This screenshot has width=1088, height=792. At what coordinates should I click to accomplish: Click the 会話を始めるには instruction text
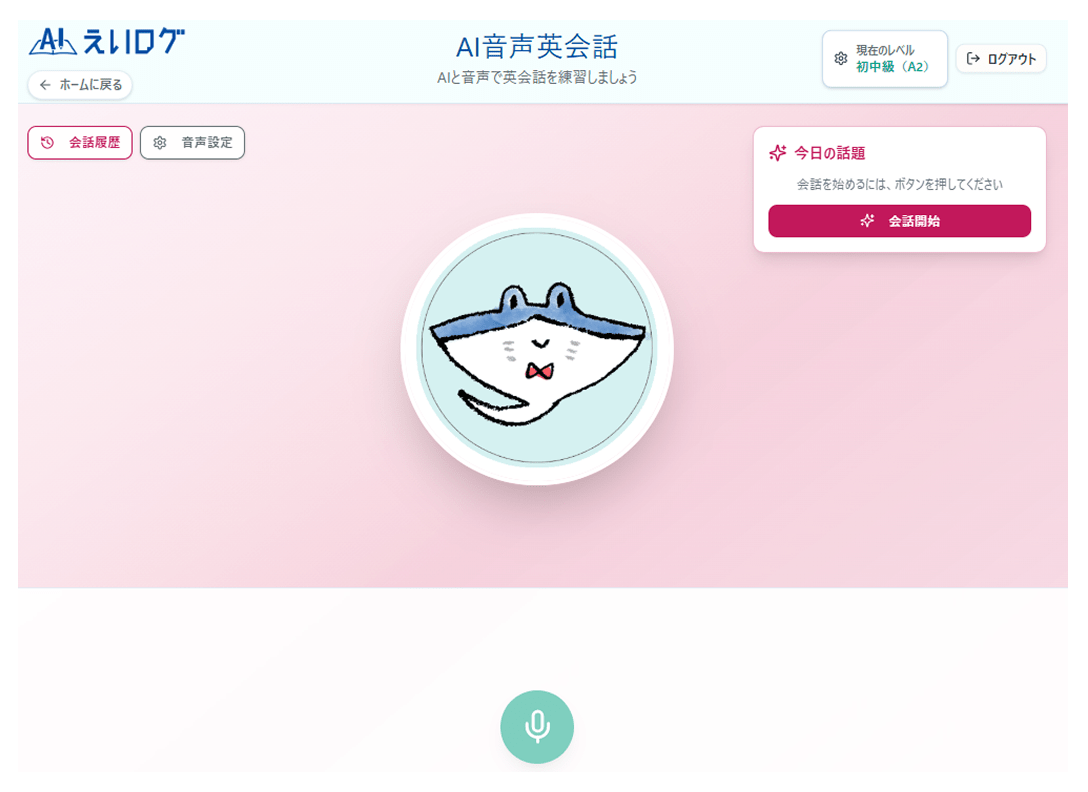pyautogui.click(x=899, y=184)
